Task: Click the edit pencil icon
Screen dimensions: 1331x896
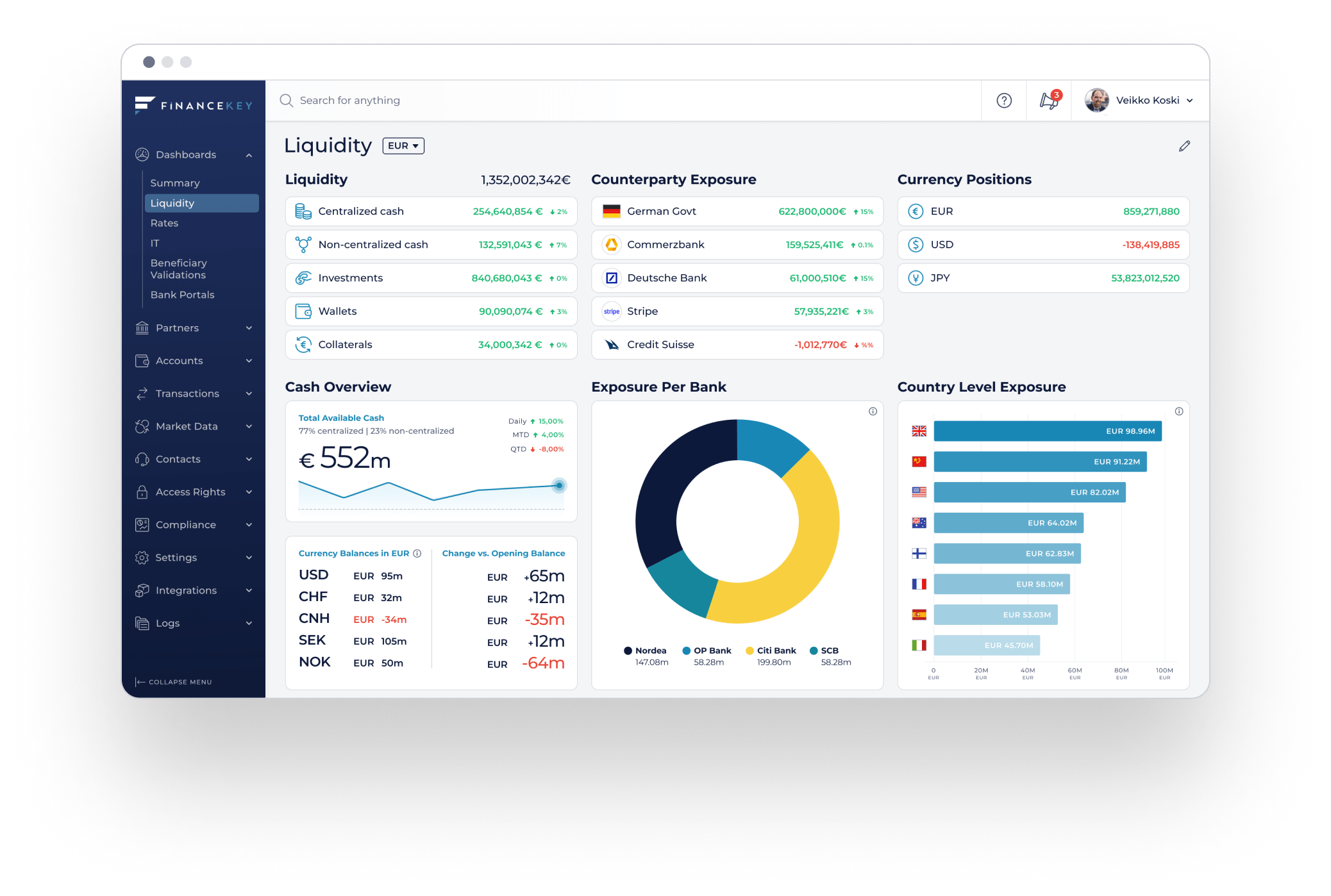Action: tap(1184, 146)
